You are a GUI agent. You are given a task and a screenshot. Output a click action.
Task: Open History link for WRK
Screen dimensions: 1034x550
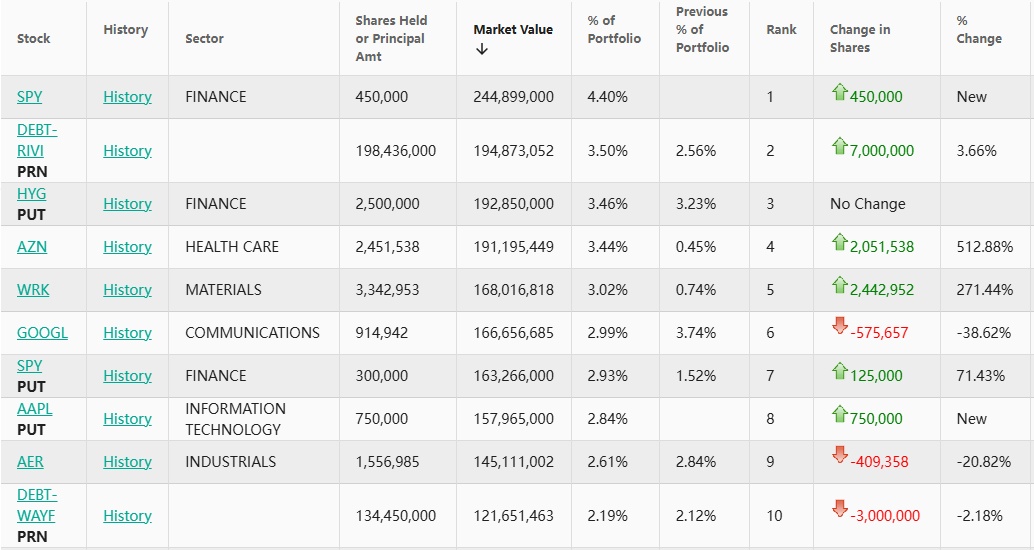(x=127, y=289)
